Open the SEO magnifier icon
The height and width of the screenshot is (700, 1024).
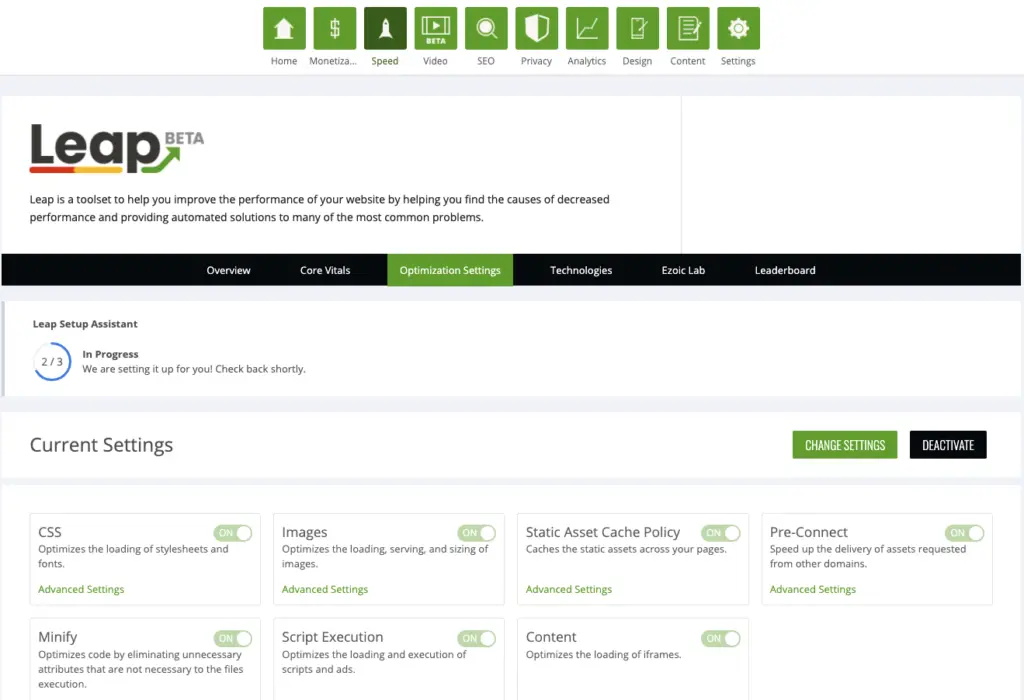(486, 28)
